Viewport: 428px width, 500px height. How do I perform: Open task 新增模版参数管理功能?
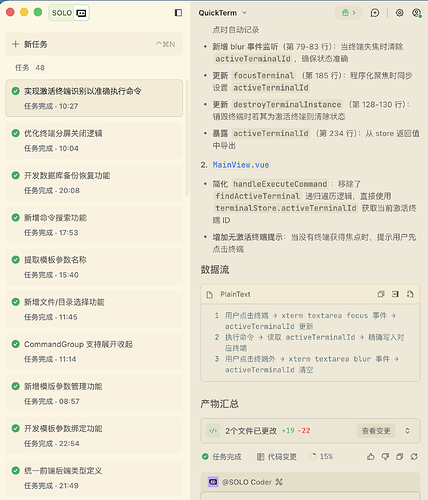94,393
